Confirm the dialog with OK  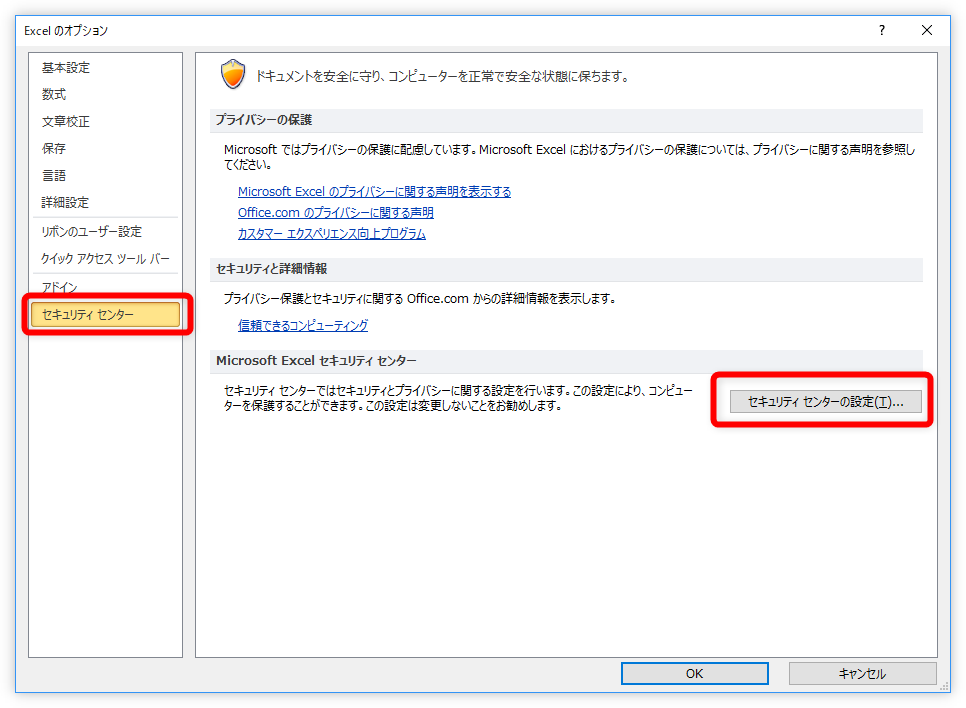[694, 674]
